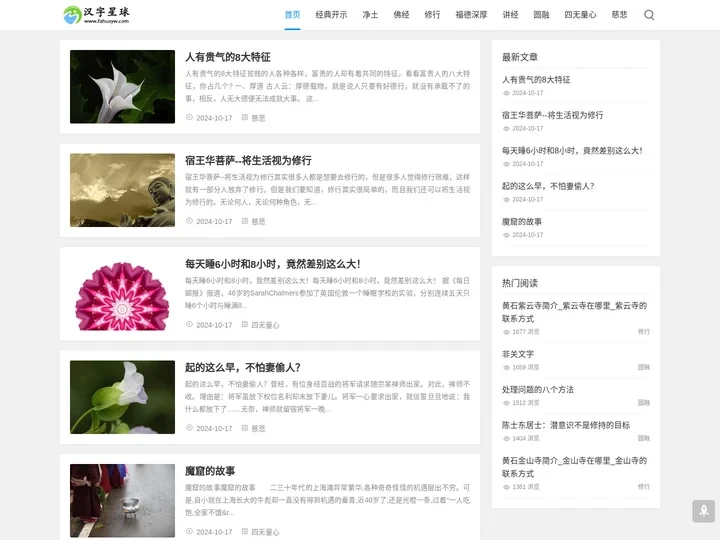Open the 首页 navigation tab
This screenshot has height=540, width=720.
pyautogui.click(x=292, y=15)
